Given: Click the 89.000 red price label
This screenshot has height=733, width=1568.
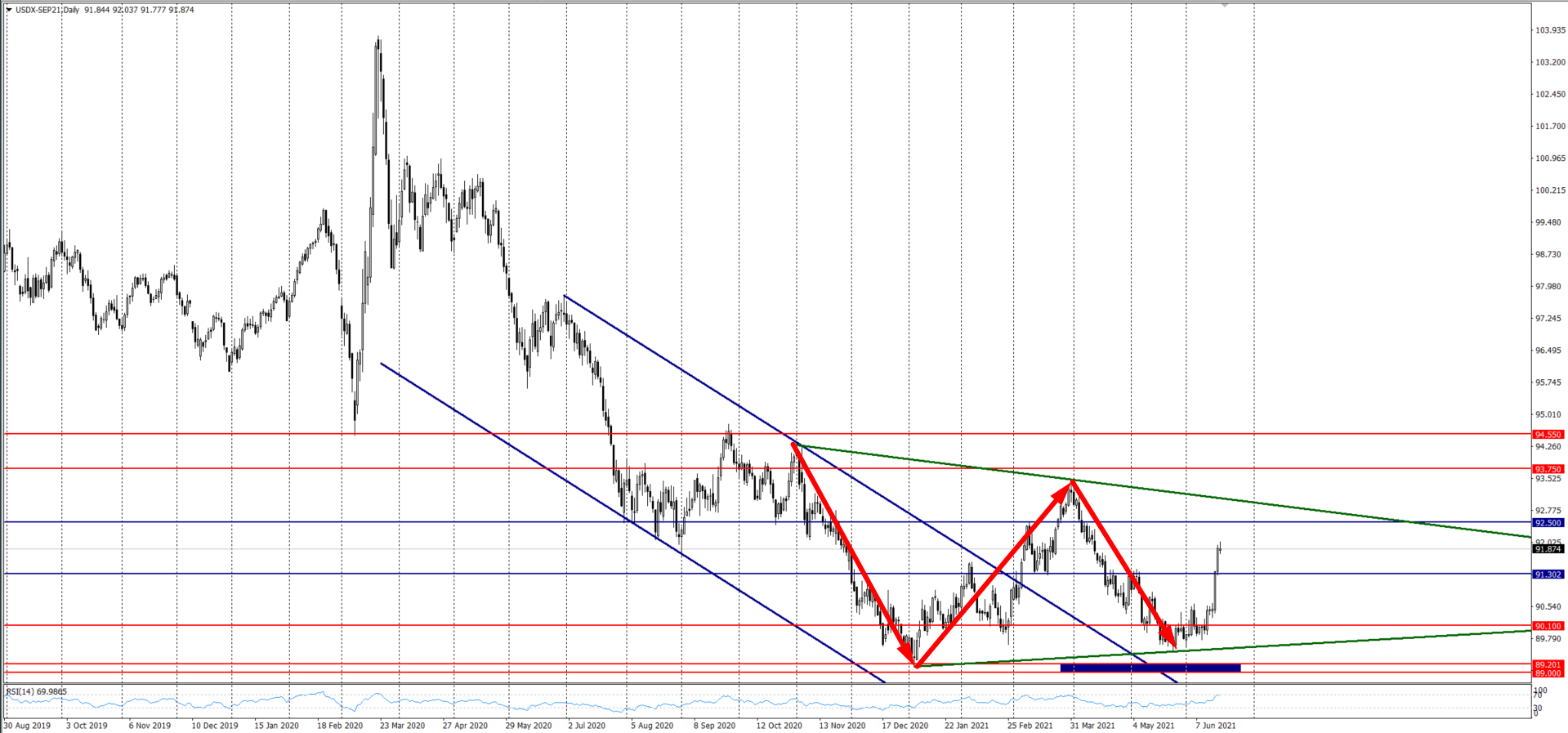Looking at the screenshot, I should coord(1548,673).
